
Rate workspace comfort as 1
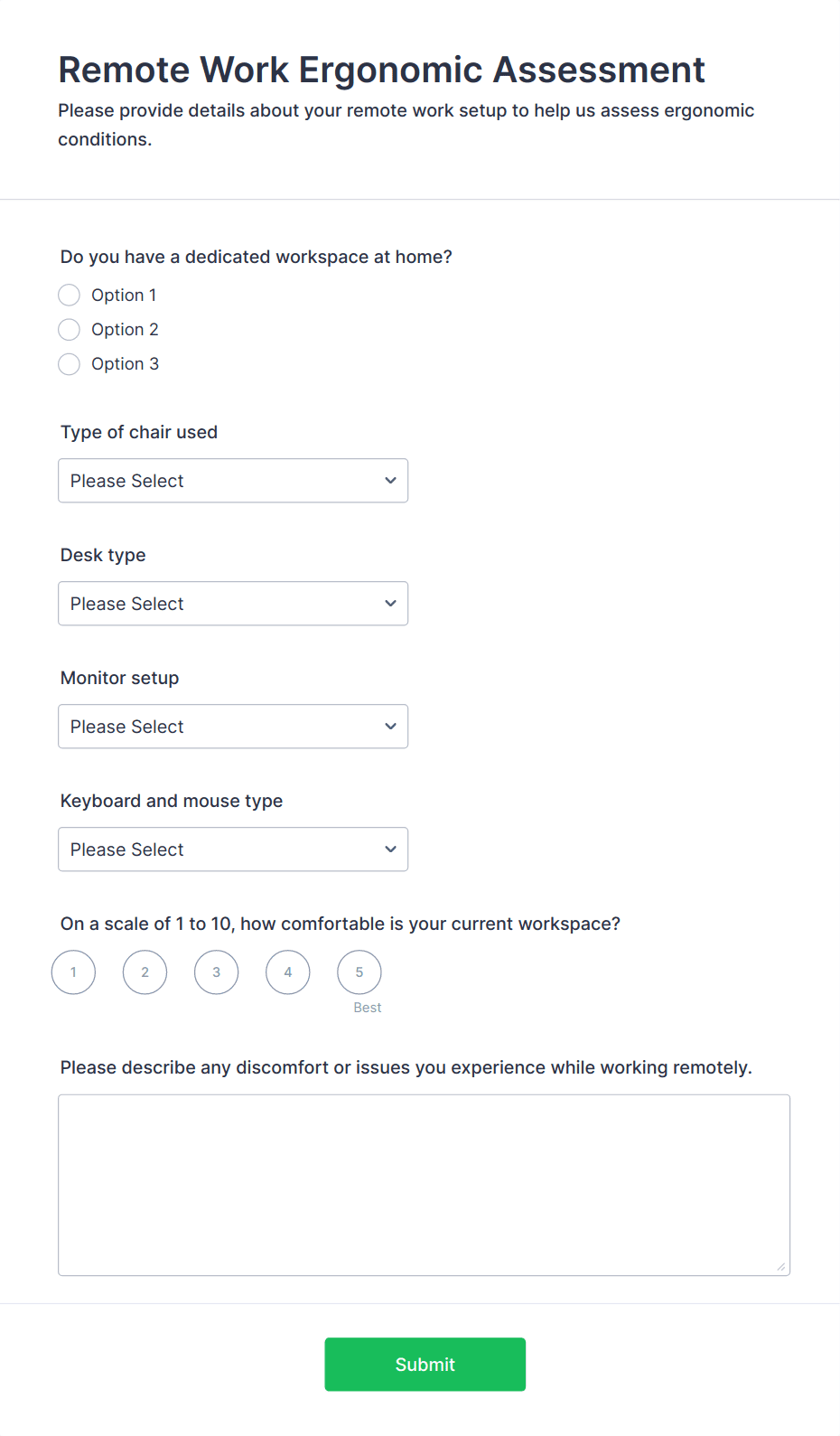pyautogui.click(x=74, y=972)
